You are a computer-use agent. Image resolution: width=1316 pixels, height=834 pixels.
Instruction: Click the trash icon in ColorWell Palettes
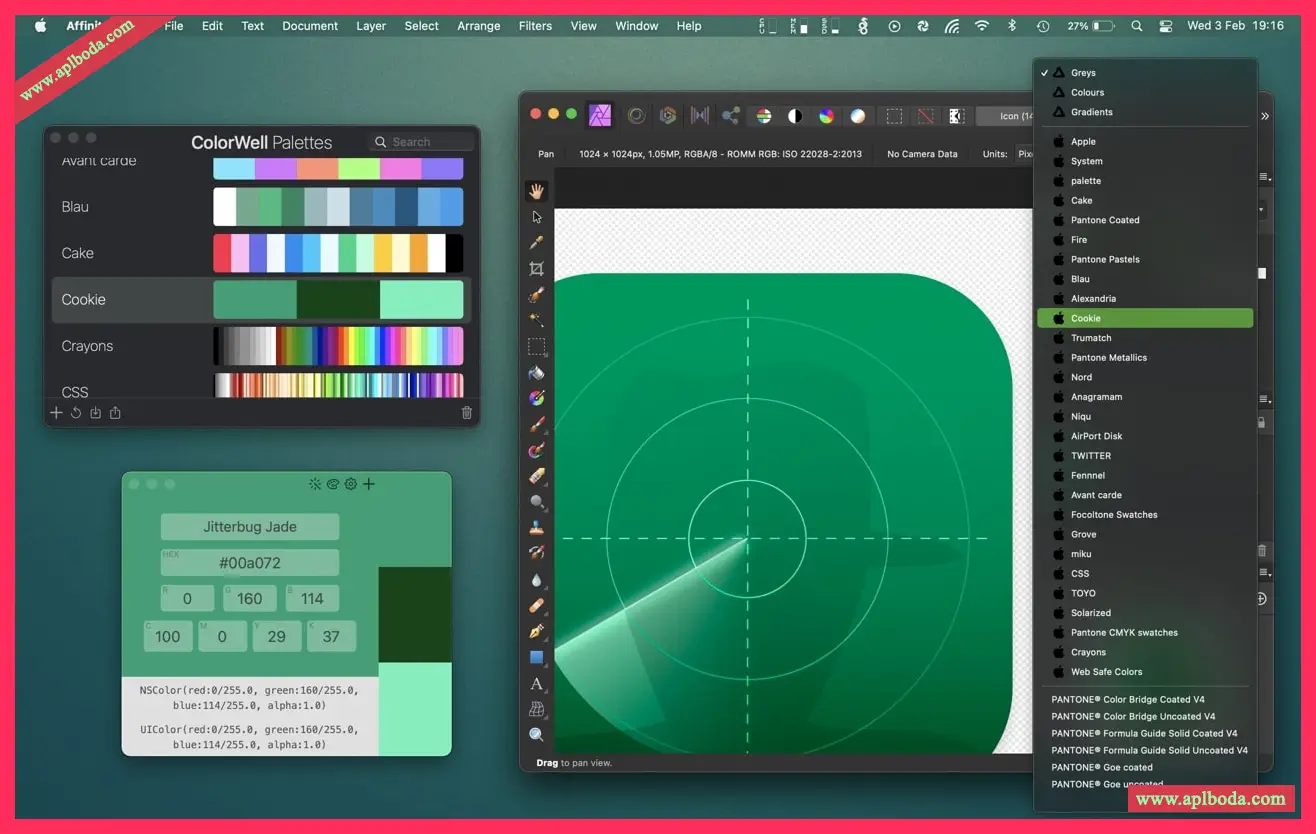click(x=467, y=413)
